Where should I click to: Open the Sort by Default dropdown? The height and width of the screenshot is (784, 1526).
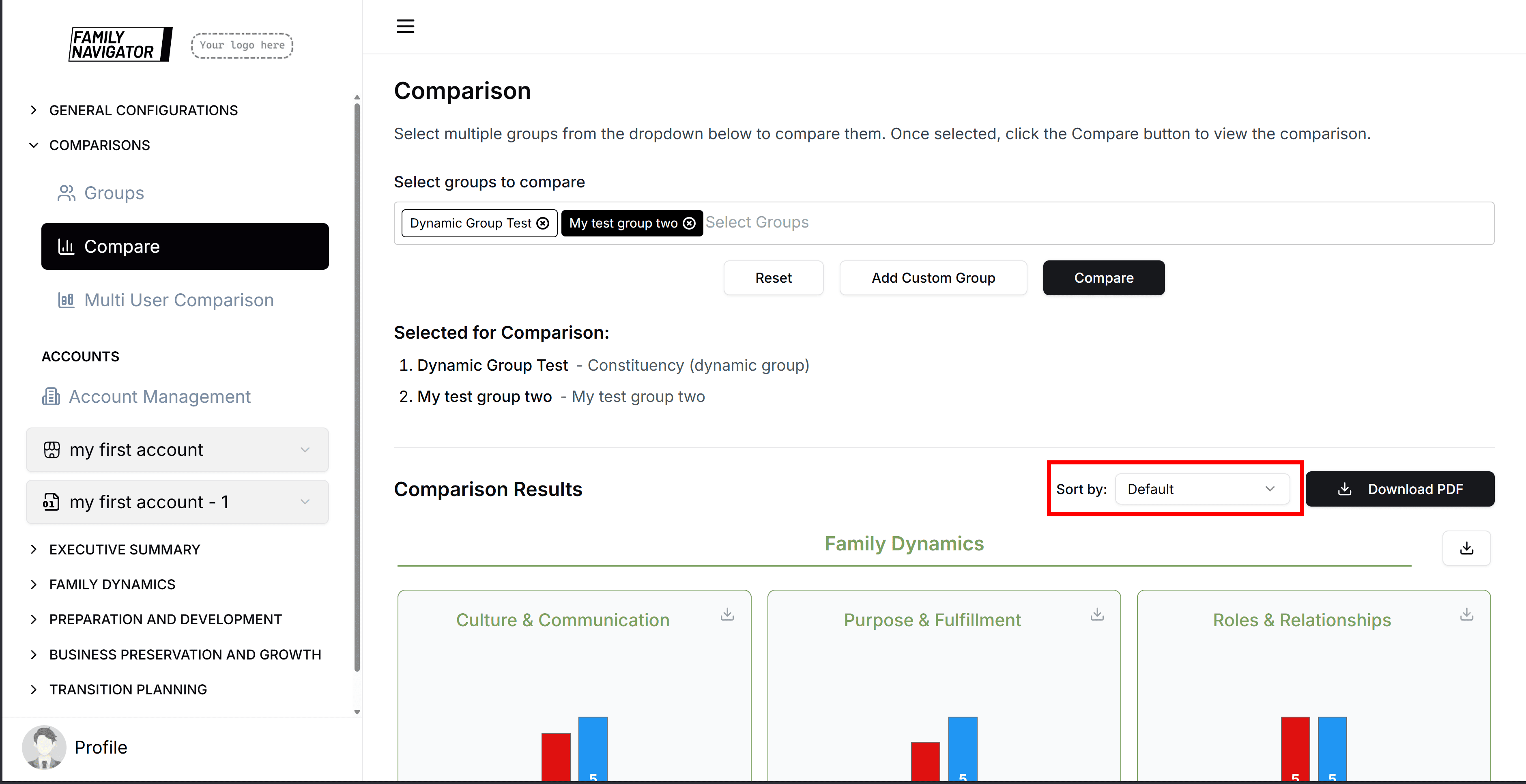tap(1201, 489)
